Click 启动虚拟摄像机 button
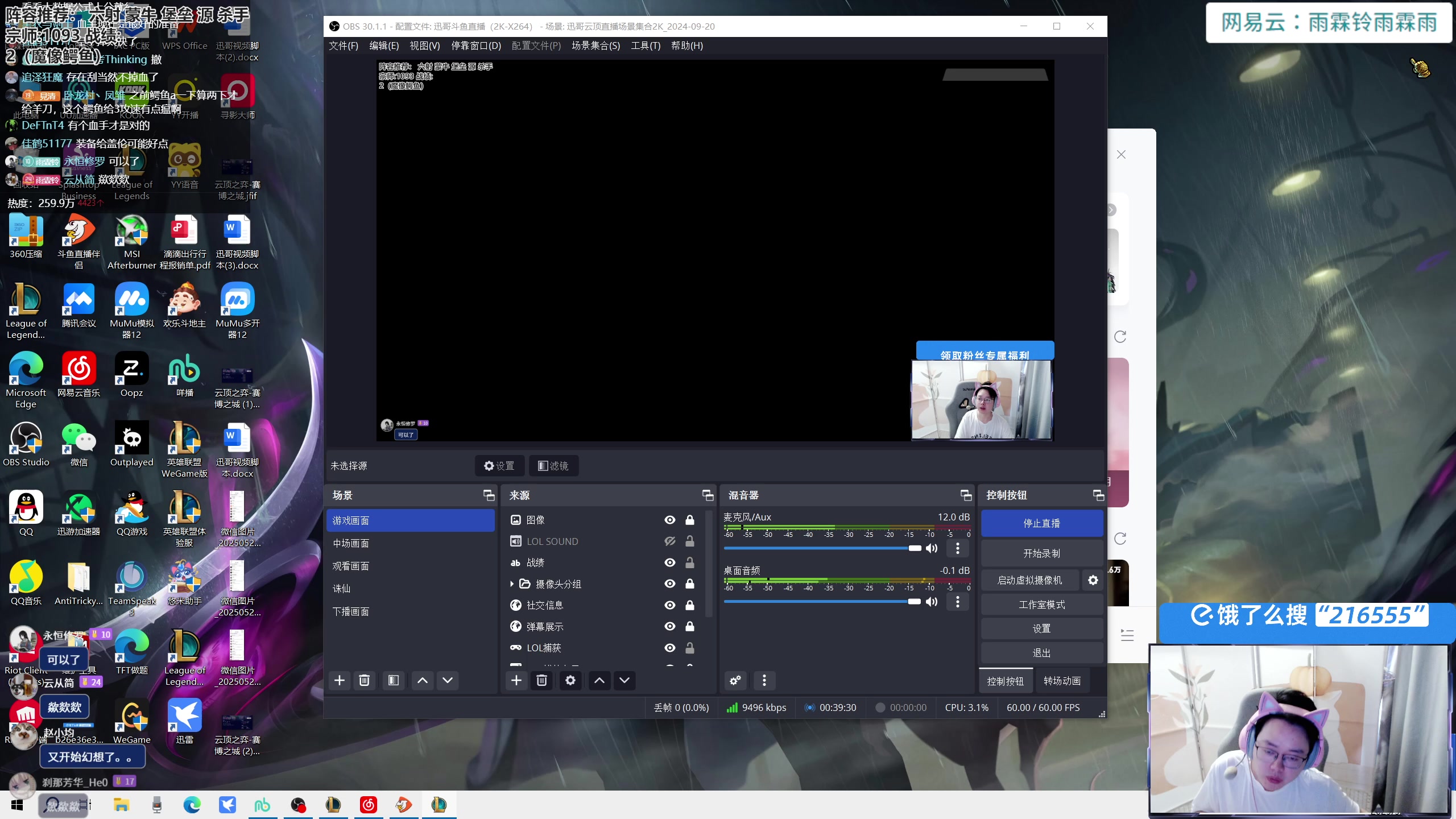The height and width of the screenshot is (819, 1456). tap(1029, 580)
